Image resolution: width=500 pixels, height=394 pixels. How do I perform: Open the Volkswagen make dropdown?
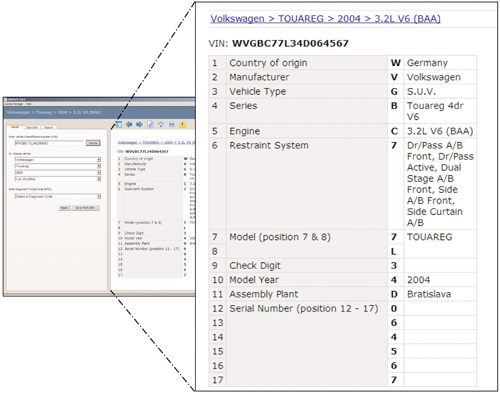(57, 160)
